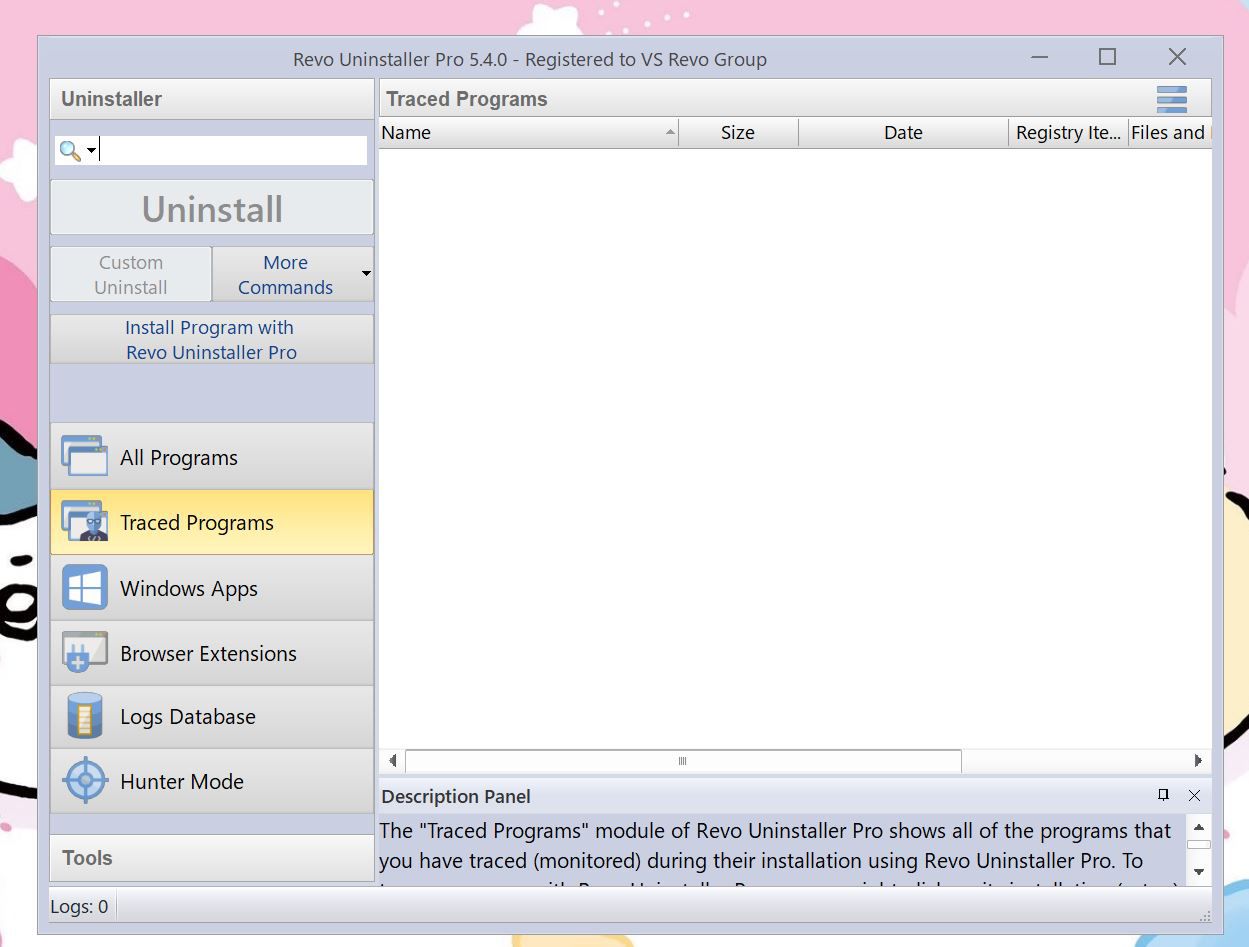Expand the Tools panel
The height and width of the screenshot is (947, 1249).
pyautogui.click(x=212, y=858)
